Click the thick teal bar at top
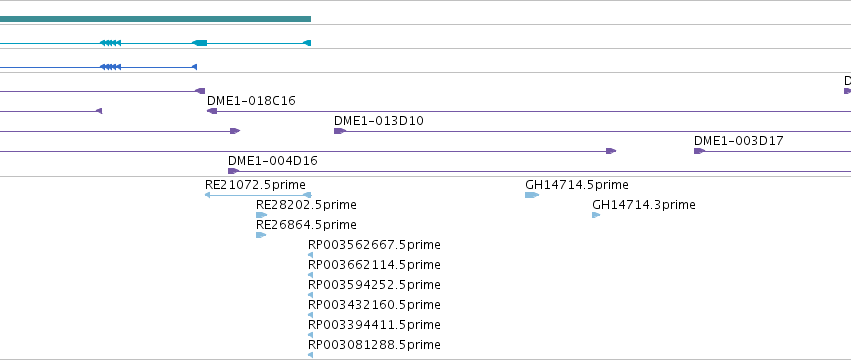The image size is (851, 360). click(155, 19)
